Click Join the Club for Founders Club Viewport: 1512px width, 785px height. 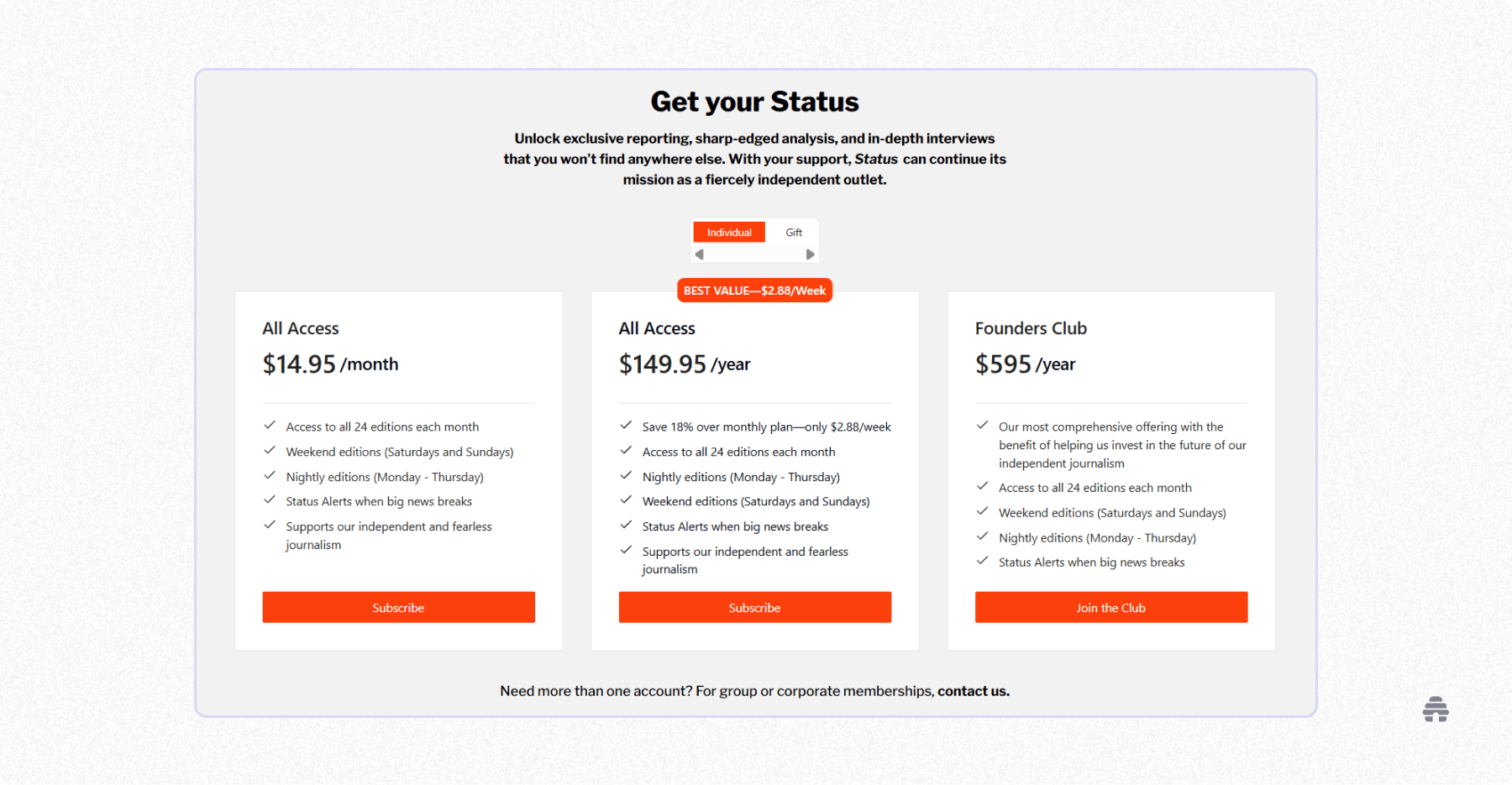[x=1110, y=607]
